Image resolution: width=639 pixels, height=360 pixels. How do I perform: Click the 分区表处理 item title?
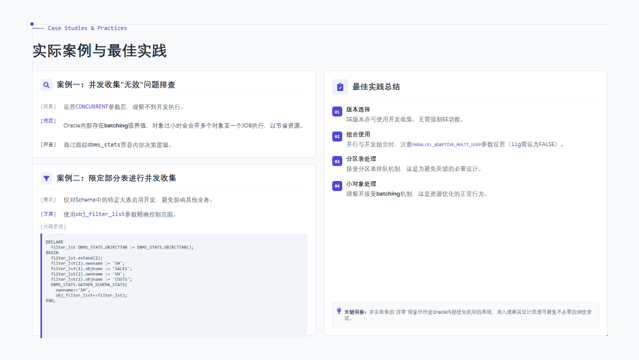361,159
